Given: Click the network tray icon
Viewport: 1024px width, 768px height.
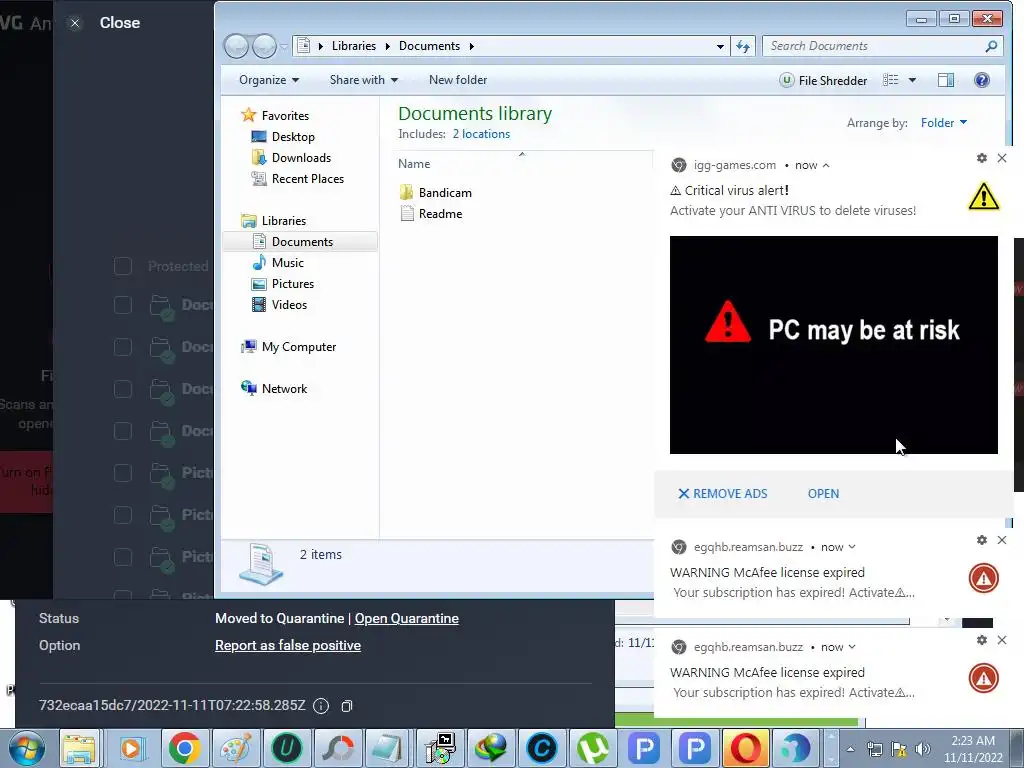Looking at the screenshot, I should (x=874, y=749).
